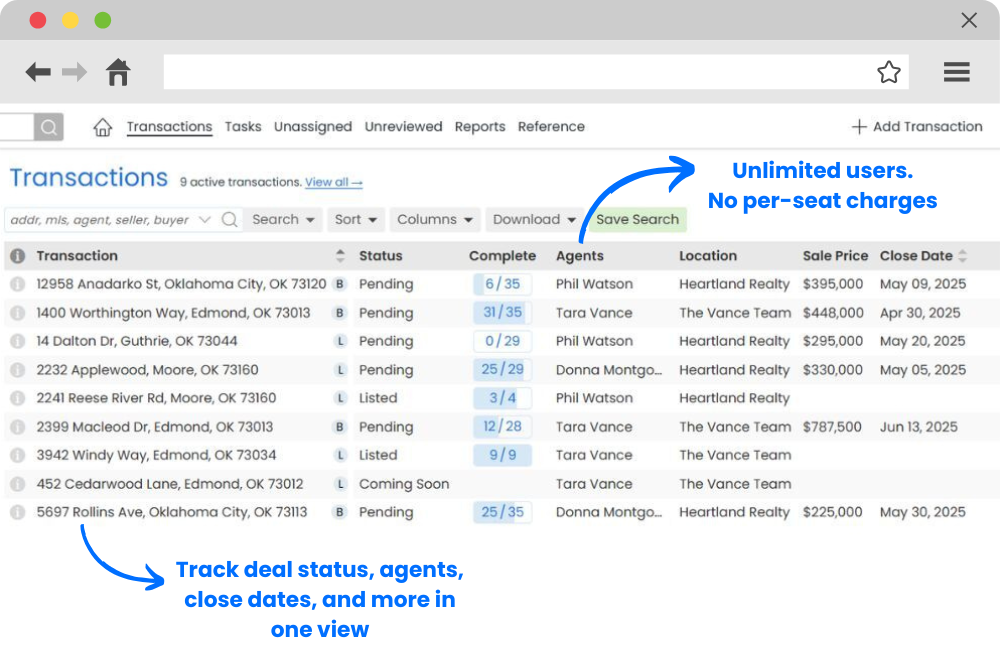The image size is (1000, 667).
Task: Click the top-left search input box
Action: click(x=17, y=127)
